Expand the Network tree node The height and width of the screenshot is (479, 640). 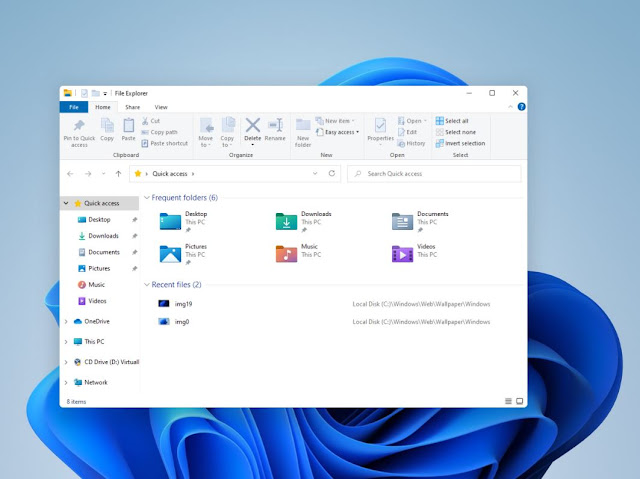tap(66, 383)
